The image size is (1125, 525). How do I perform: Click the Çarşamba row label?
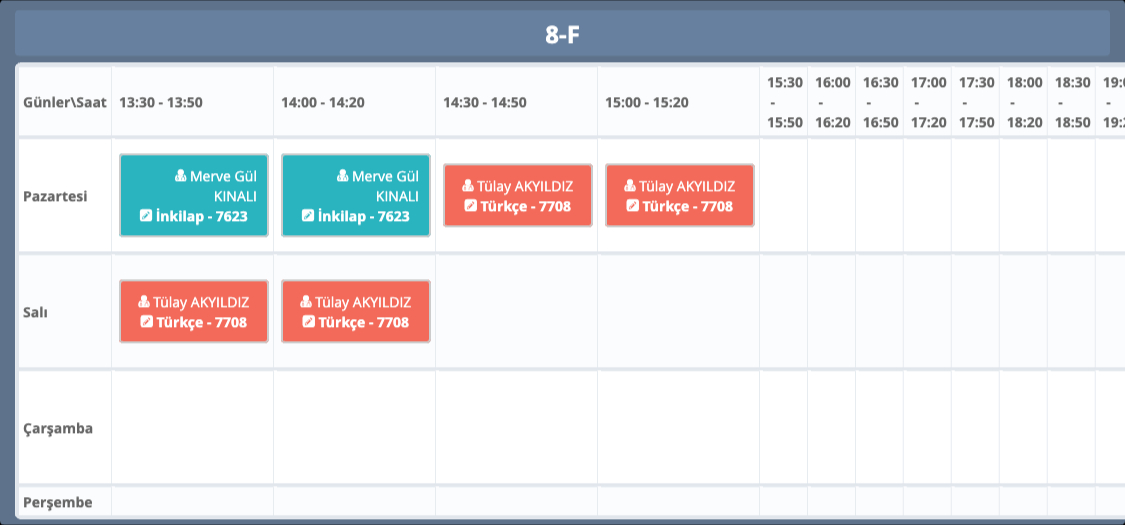click(x=58, y=428)
